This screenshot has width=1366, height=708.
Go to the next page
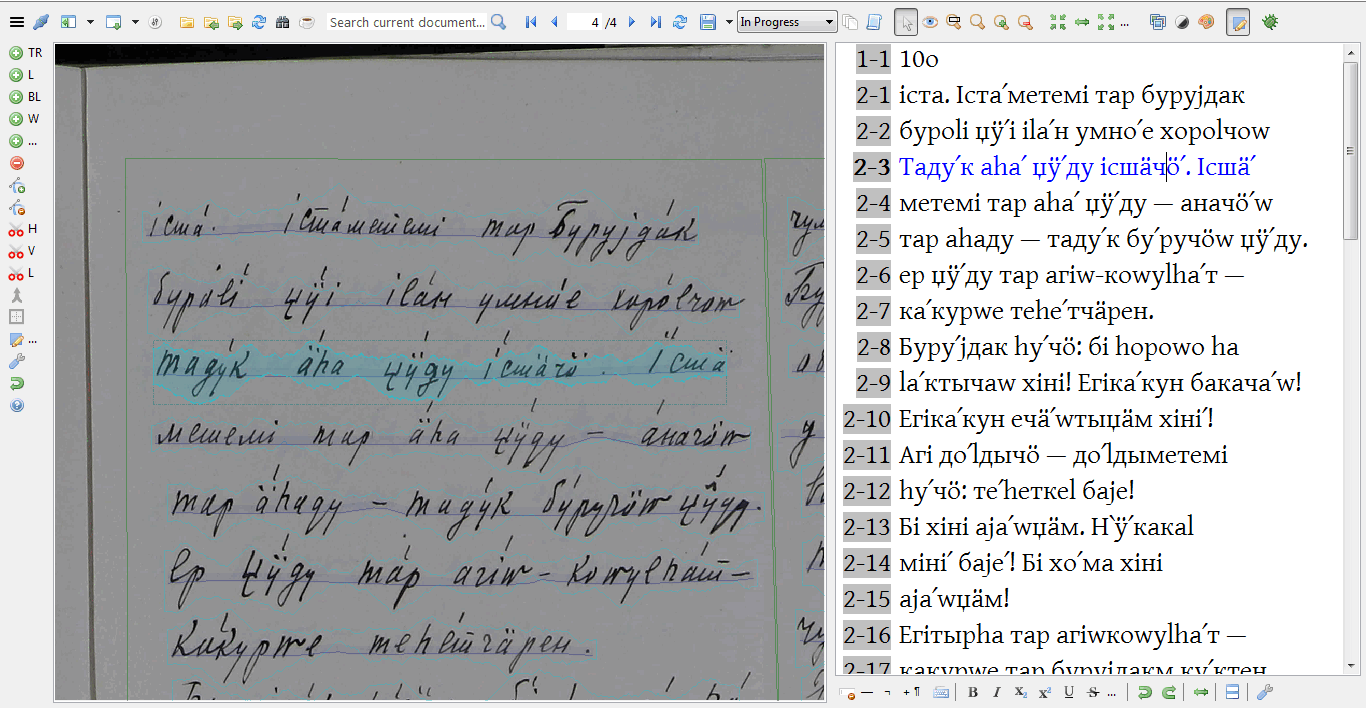click(x=631, y=22)
